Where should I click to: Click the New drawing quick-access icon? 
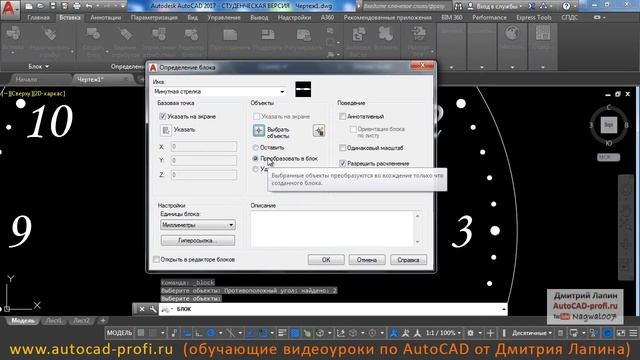[29, 6]
